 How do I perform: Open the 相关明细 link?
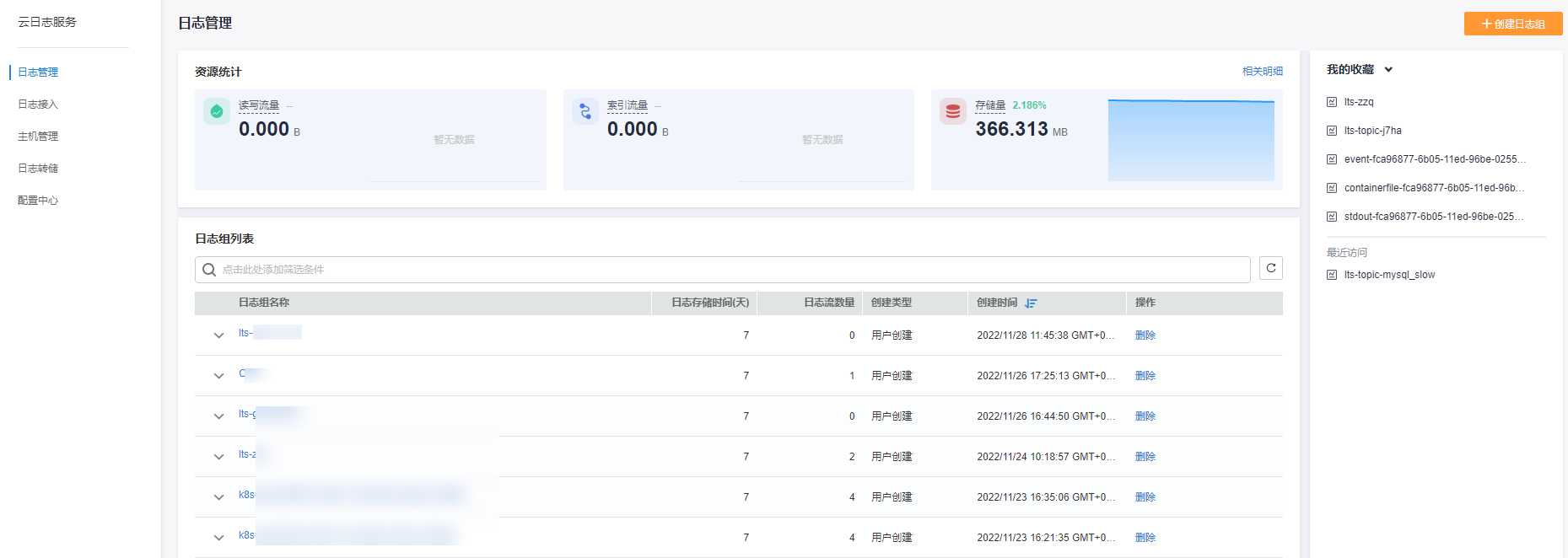(x=1262, y=72)
